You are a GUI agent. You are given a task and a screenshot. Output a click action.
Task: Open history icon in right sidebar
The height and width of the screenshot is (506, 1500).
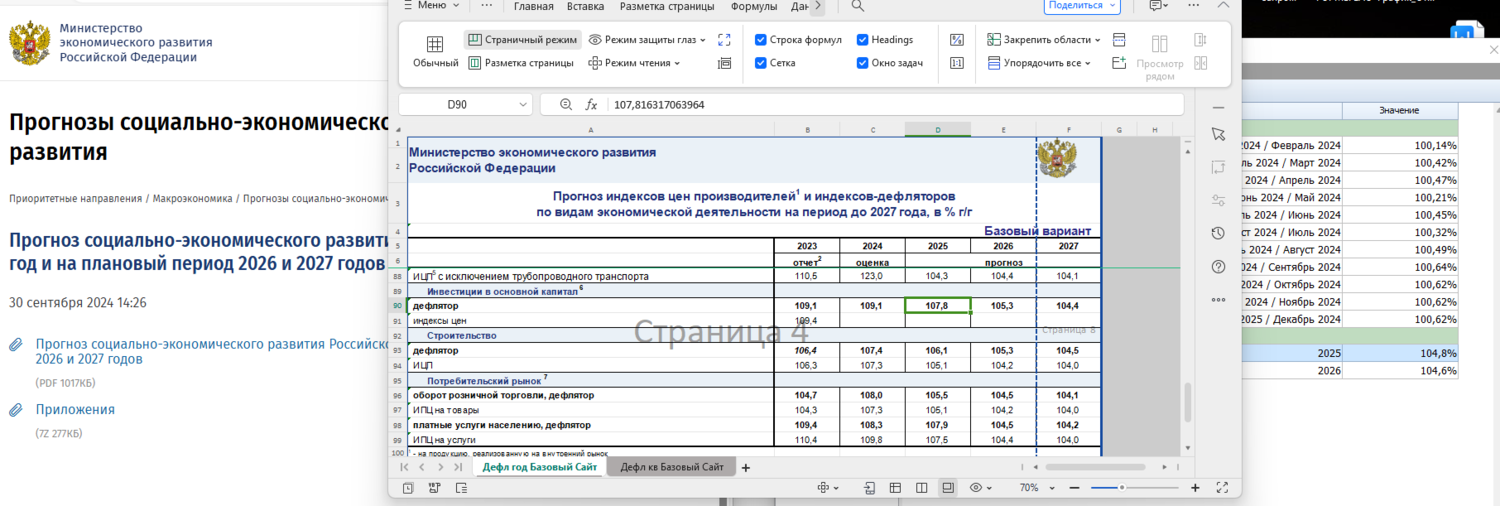1217,233
